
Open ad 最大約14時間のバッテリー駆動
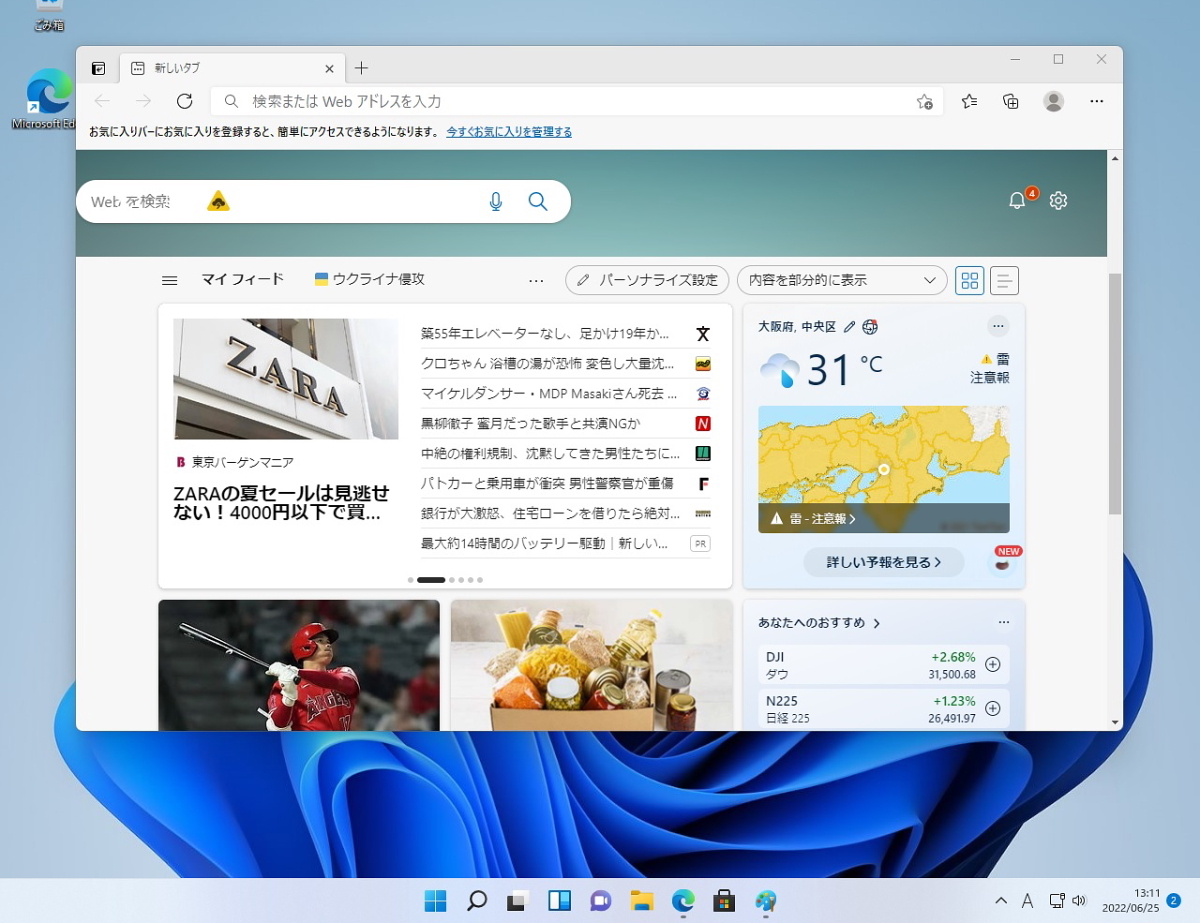point(545,543)
